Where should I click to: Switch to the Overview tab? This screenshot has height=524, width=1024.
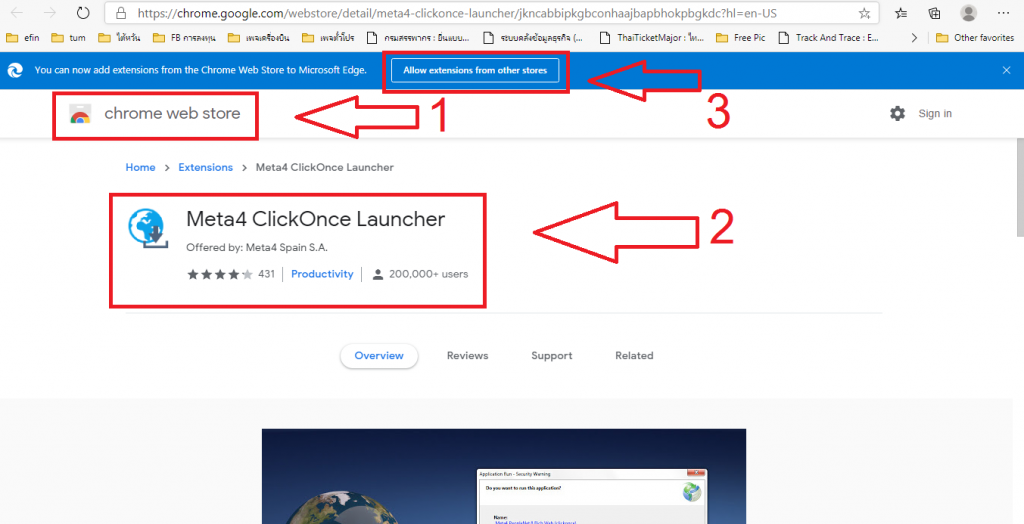[379, 356]
